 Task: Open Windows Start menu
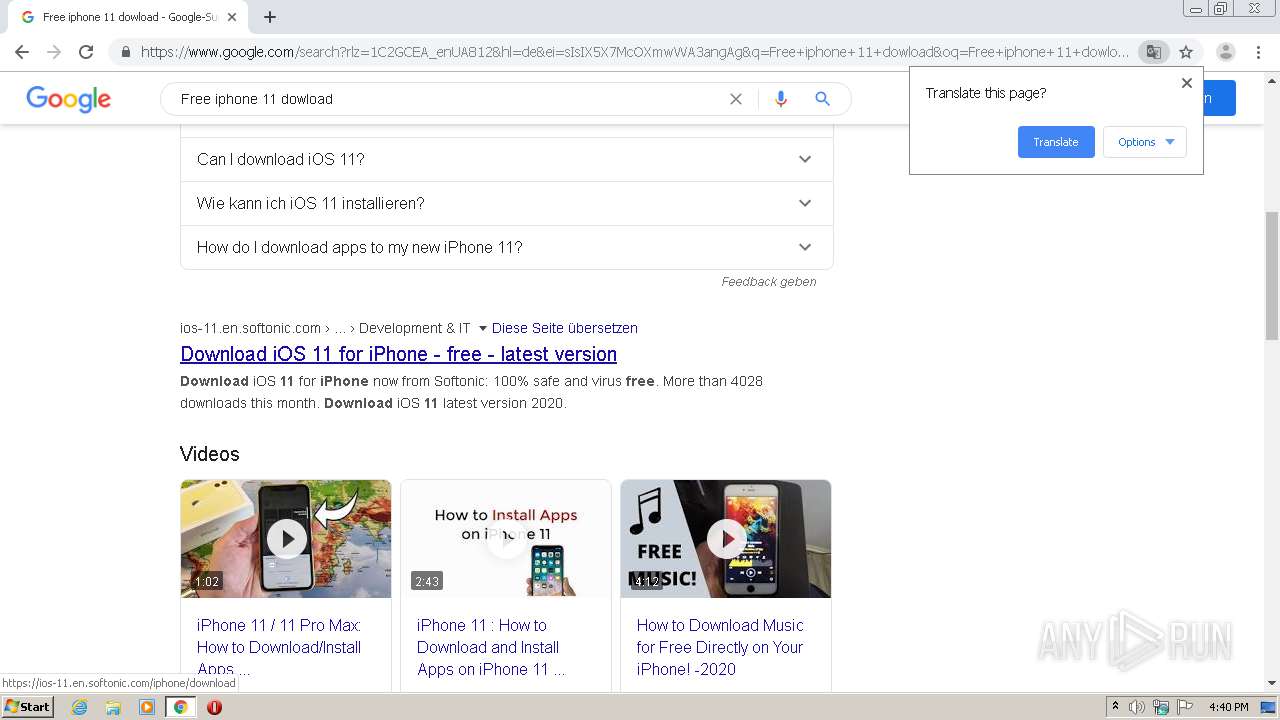(27, 707)
